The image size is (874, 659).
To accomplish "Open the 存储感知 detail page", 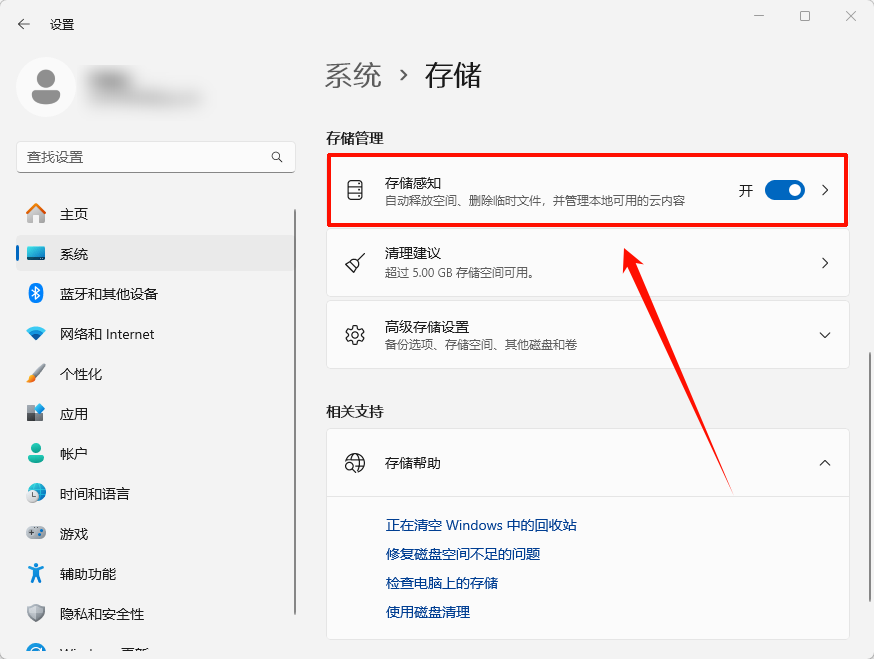I will pos(825,189).
